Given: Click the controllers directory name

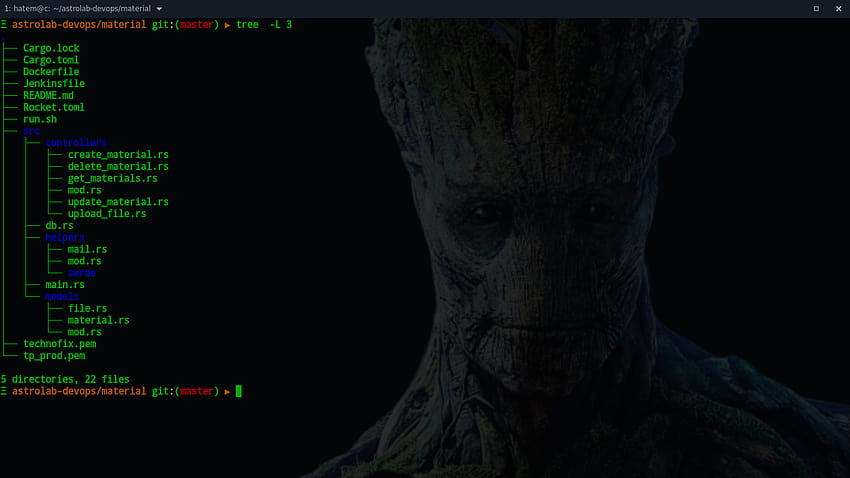Looking at the screenshot, I should pos(76,143).
